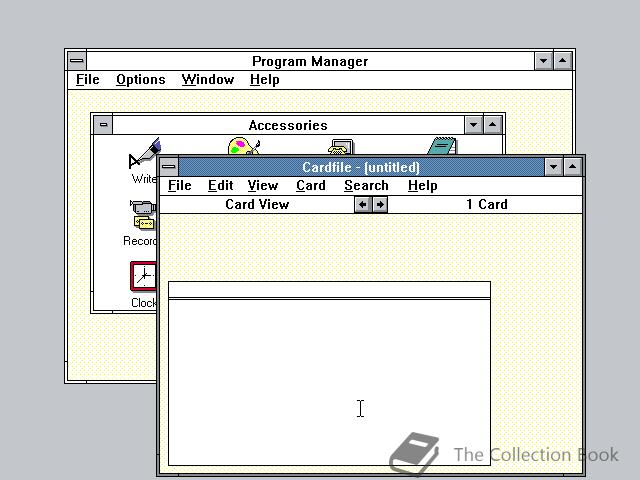Click the Program Manager title bar
This screenshot has width=640, height=480.
point(310,61)
